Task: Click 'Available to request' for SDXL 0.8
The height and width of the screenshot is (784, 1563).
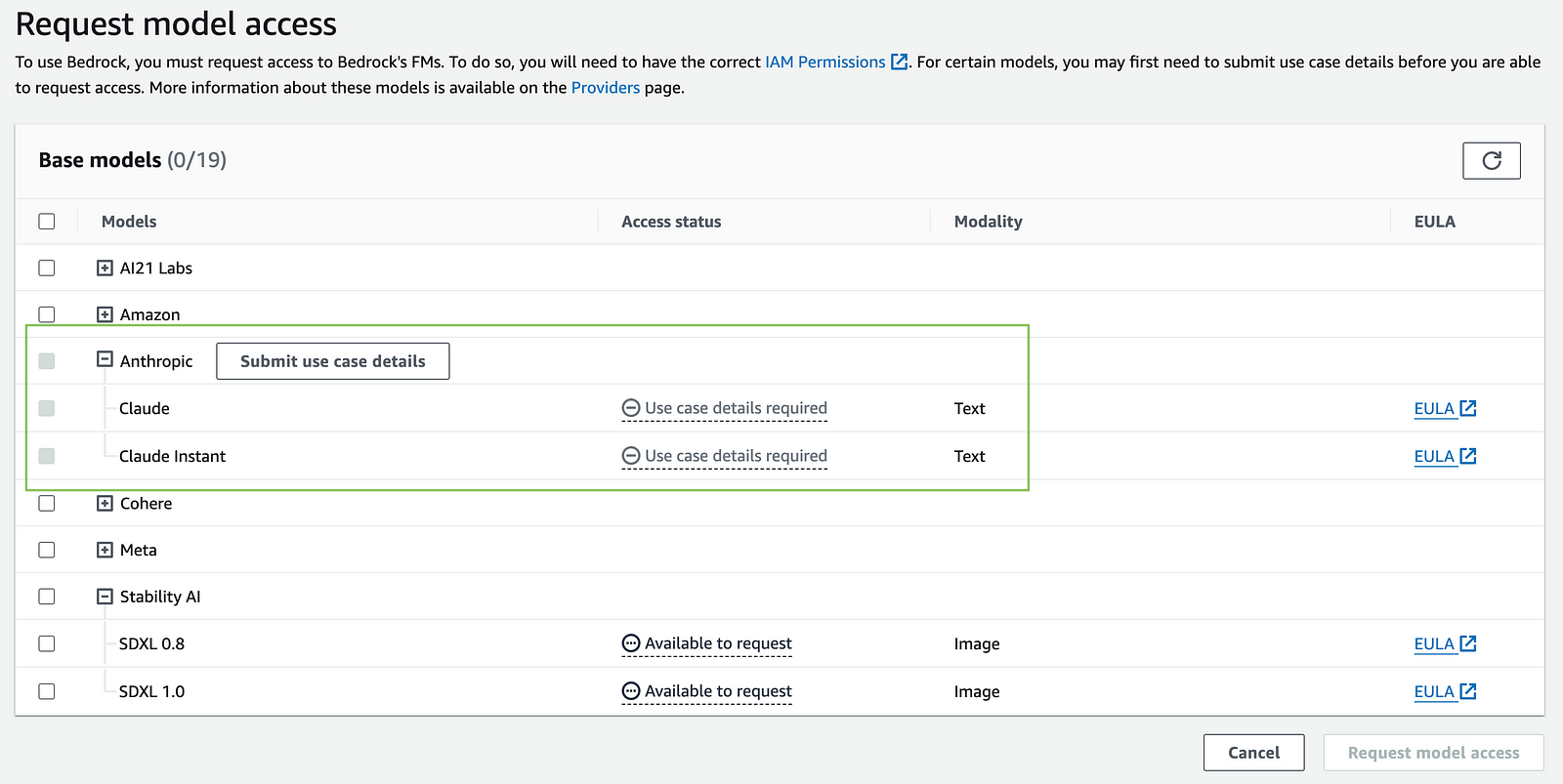Action: coord(718,643)
